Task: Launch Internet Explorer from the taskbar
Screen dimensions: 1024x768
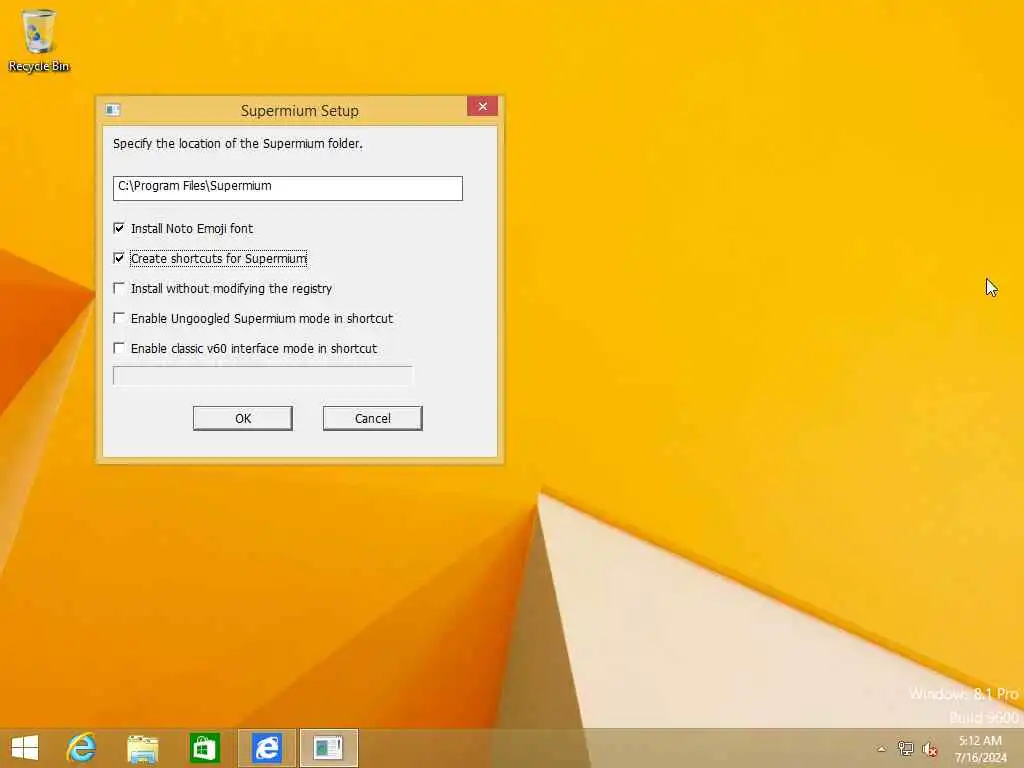Action: 82,748
